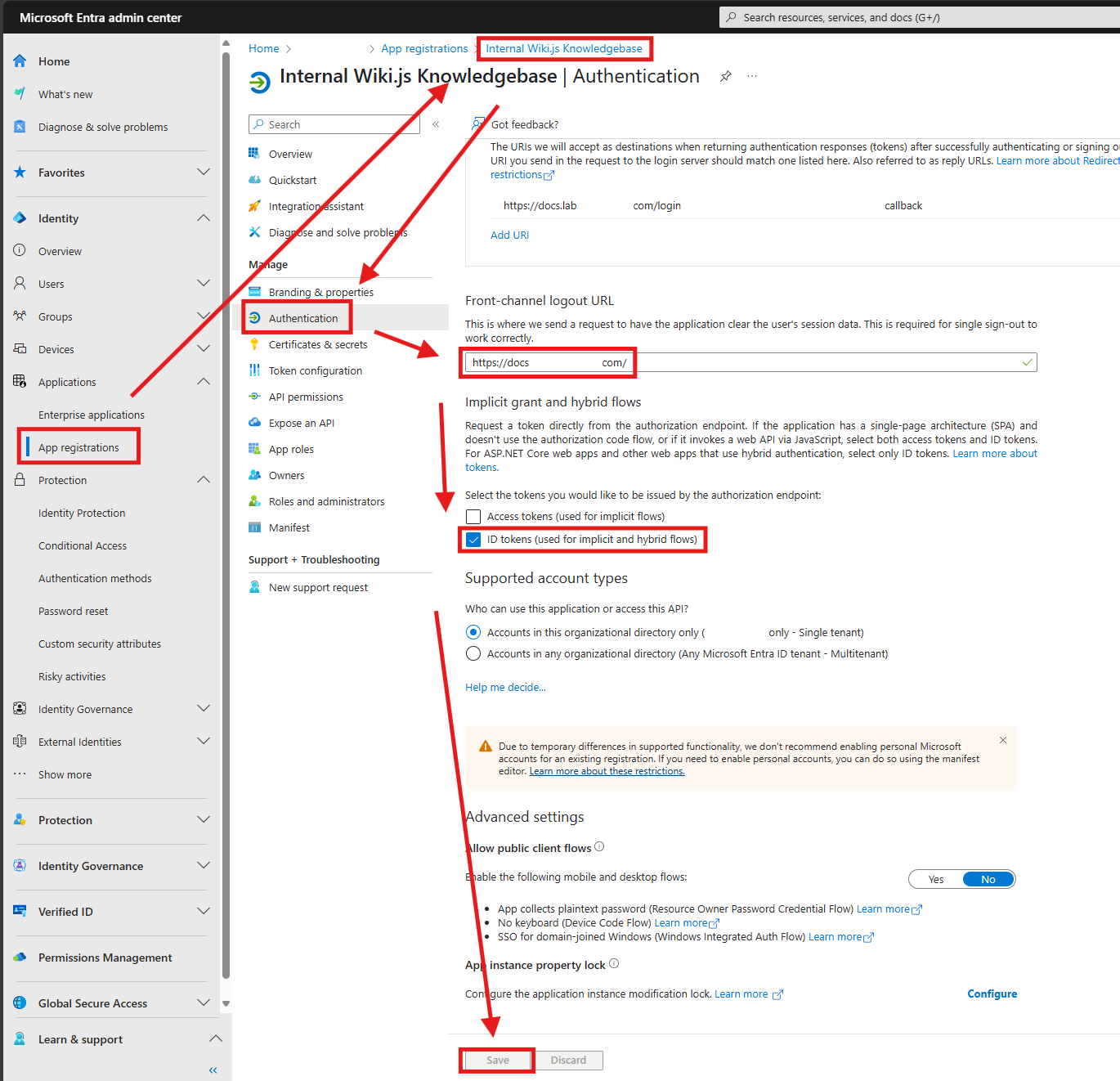Collapse the app menu with double chevron

coord(436,124)
